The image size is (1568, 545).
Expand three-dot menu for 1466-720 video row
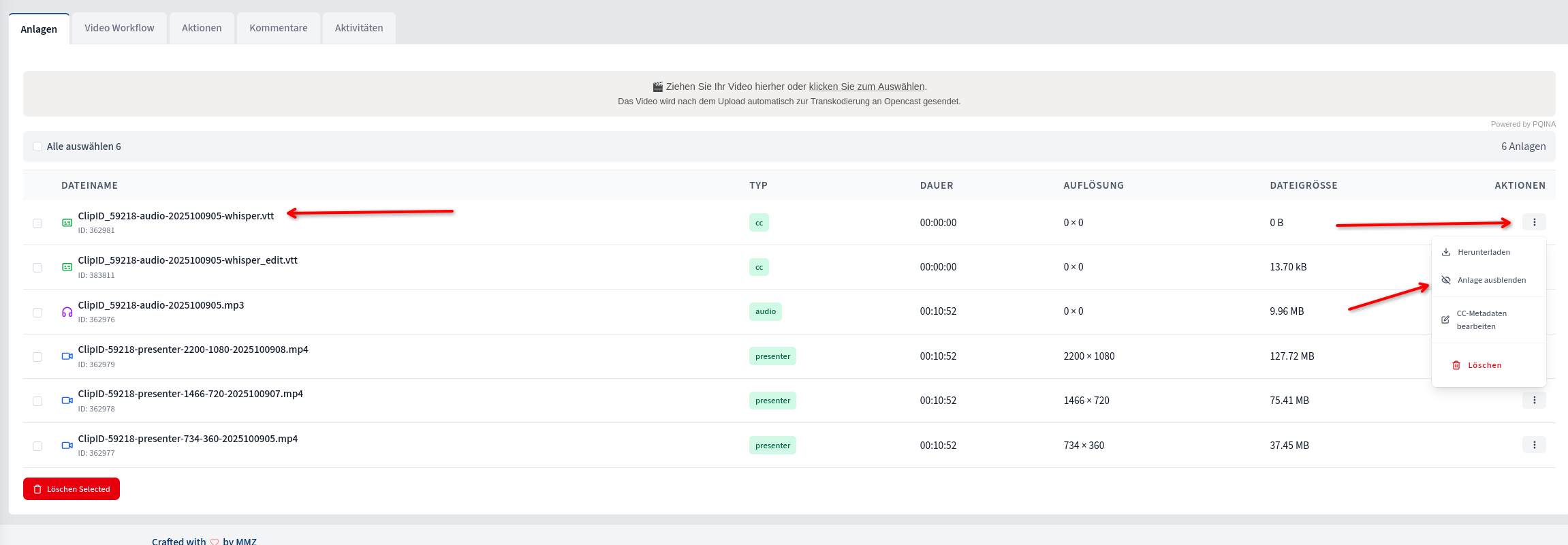tap(1534, 401)
